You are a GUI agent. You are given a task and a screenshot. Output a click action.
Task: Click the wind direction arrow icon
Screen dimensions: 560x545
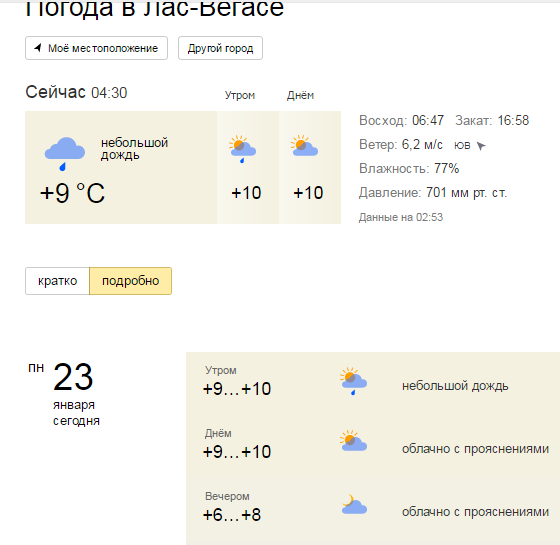click(481, 146)
